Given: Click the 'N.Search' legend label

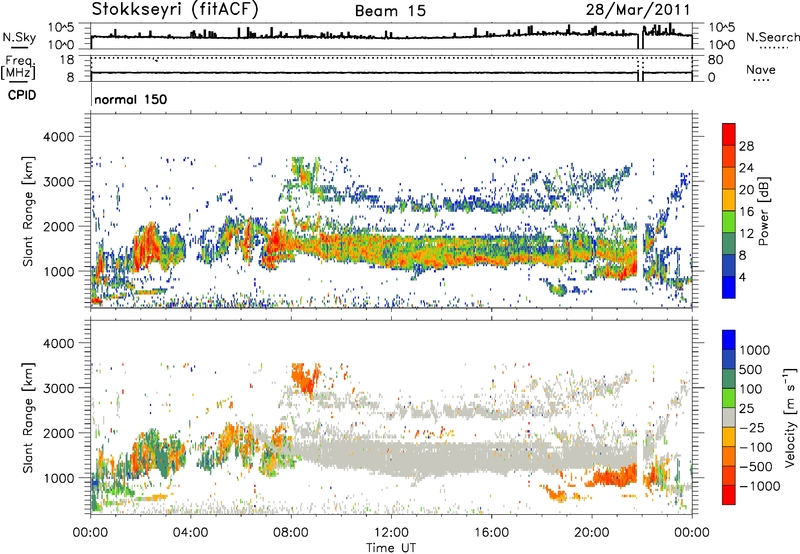Looking at the screenshot, I should tap(772, 37).
